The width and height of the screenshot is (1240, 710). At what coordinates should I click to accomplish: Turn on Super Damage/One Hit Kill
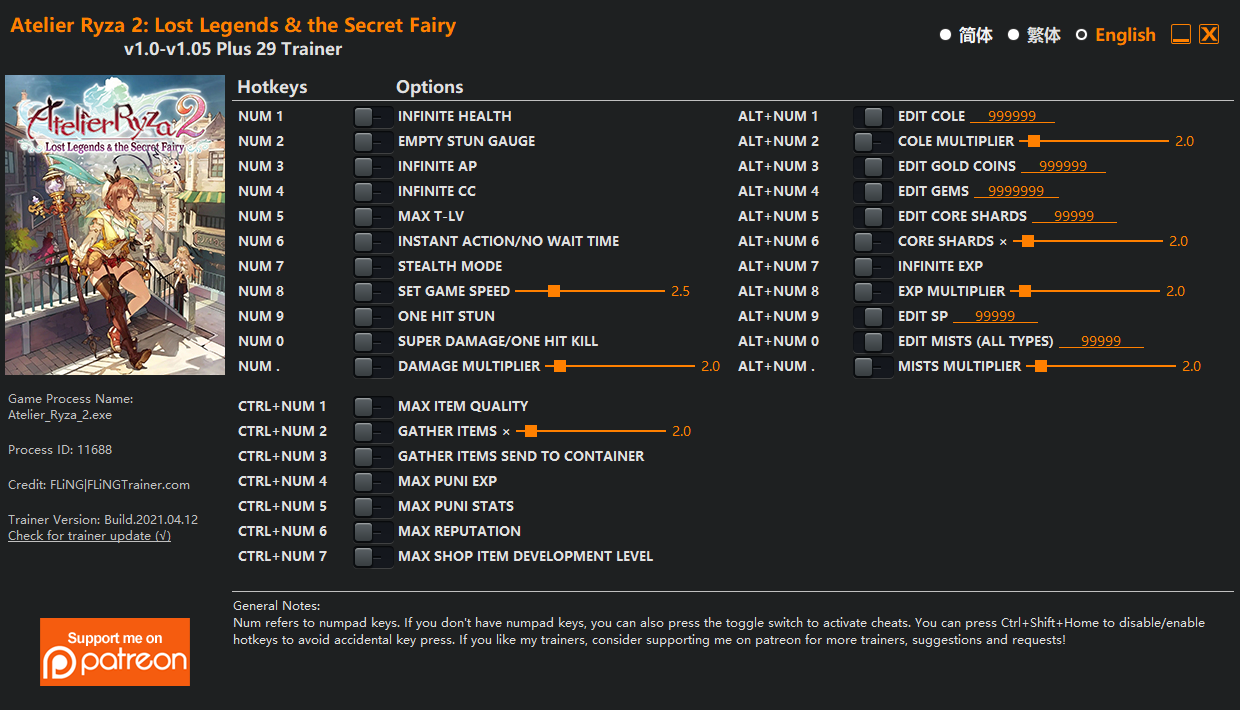tap(373, 342)
